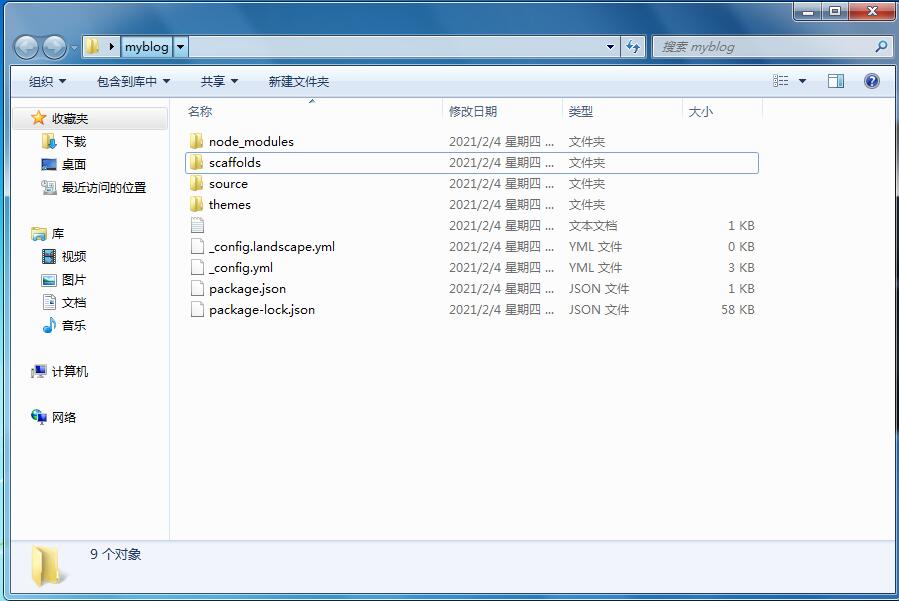Screen dimensions: 899x601
Task: Click the _config.yml file name
Action: tap(241, 268)
